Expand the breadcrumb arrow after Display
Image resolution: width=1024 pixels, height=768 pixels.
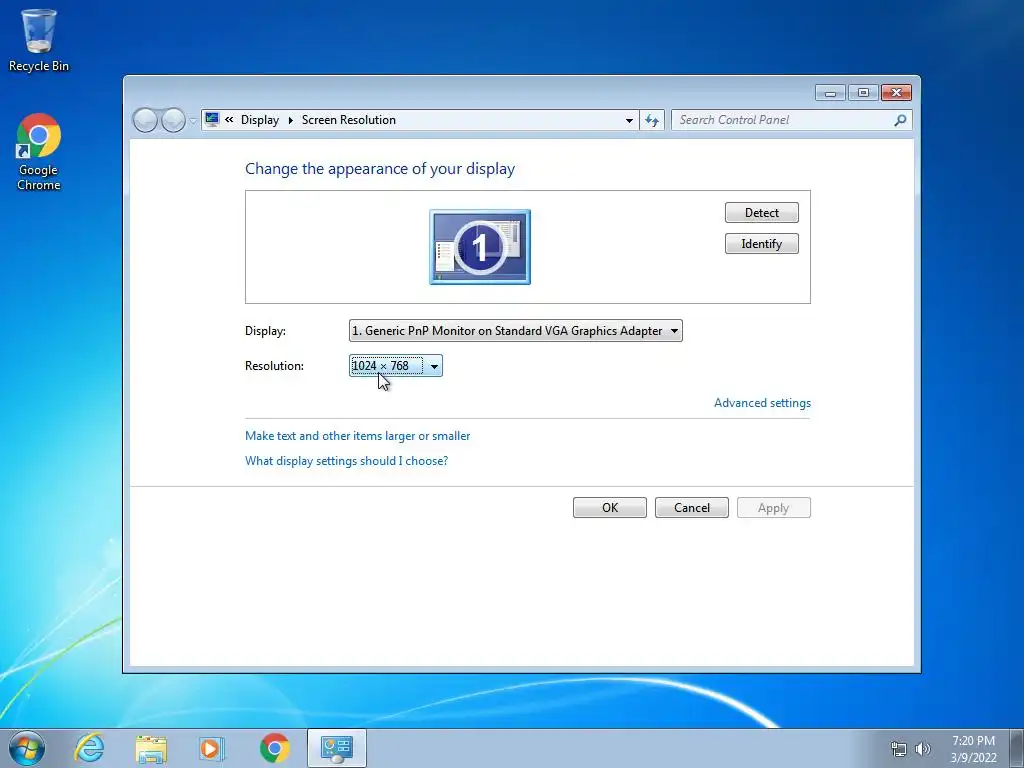291,120
